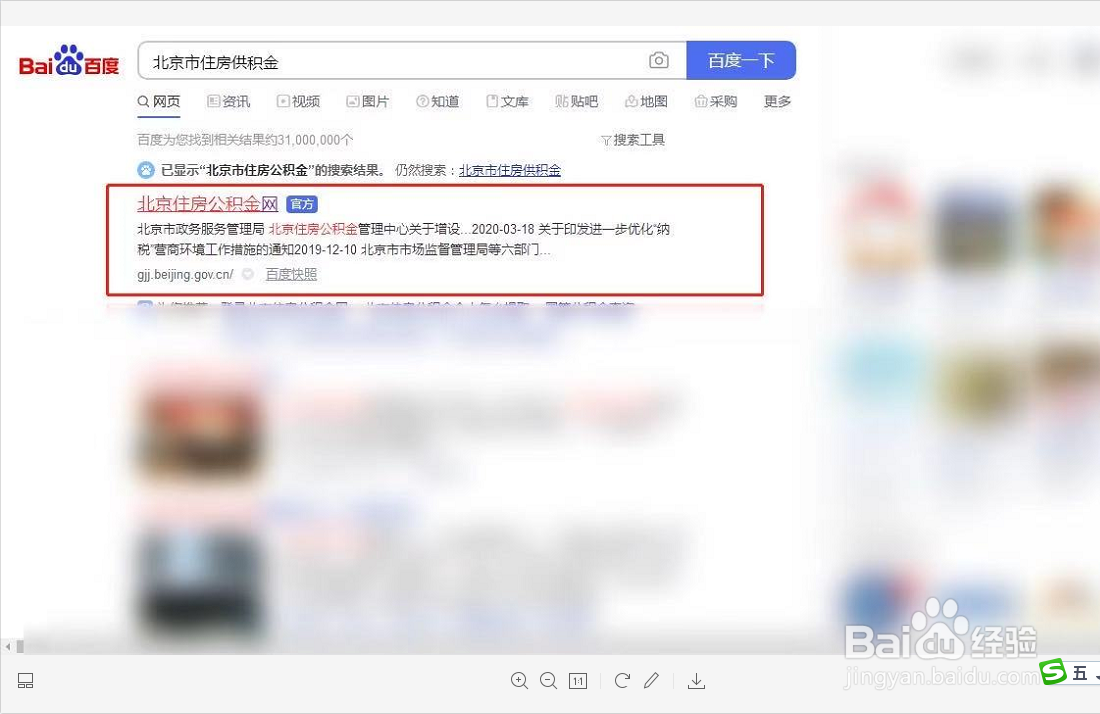
Task: Select the 网页 tab
Action: (159, 102)
